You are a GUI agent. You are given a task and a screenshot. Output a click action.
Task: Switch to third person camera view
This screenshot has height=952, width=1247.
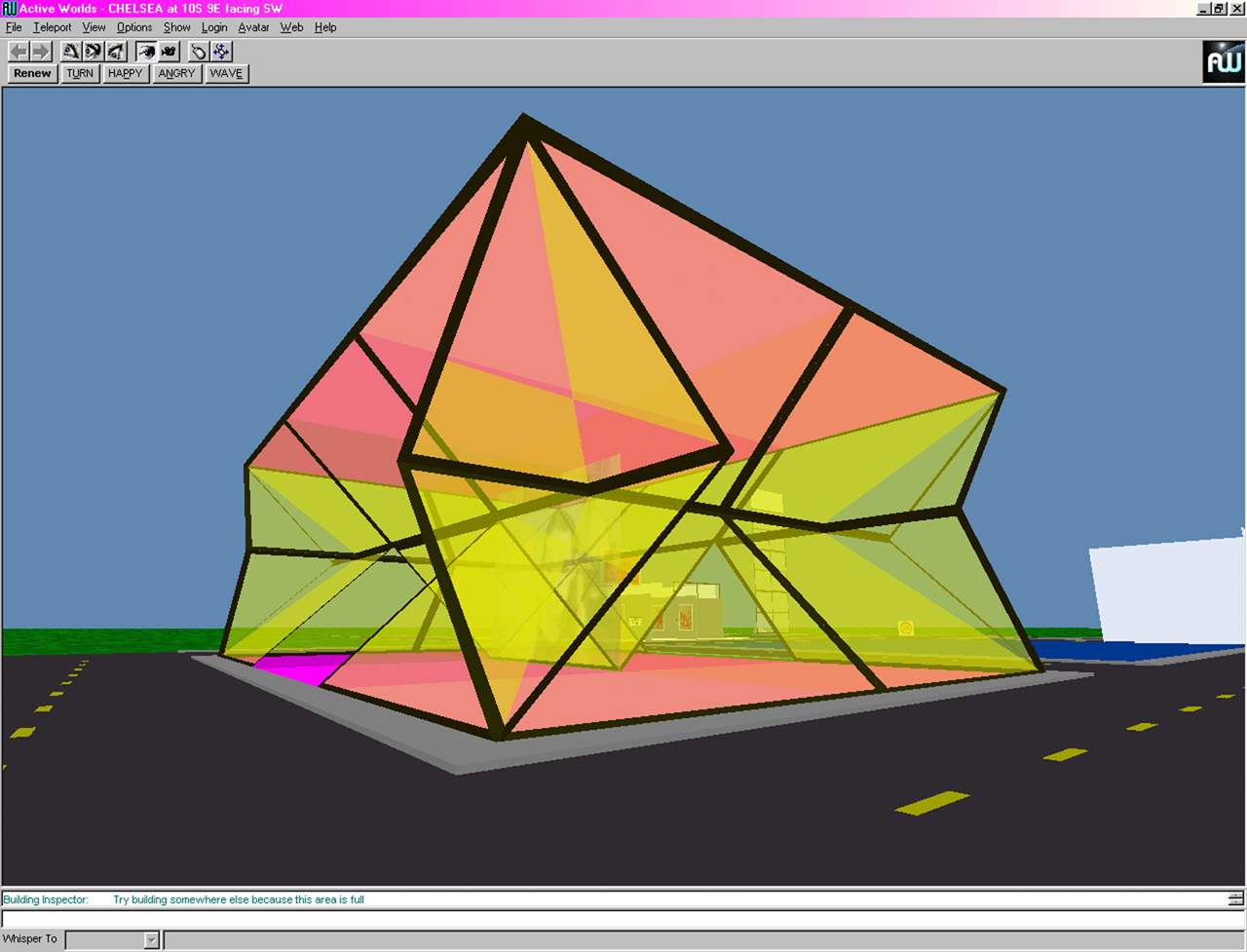coord(170,52)
